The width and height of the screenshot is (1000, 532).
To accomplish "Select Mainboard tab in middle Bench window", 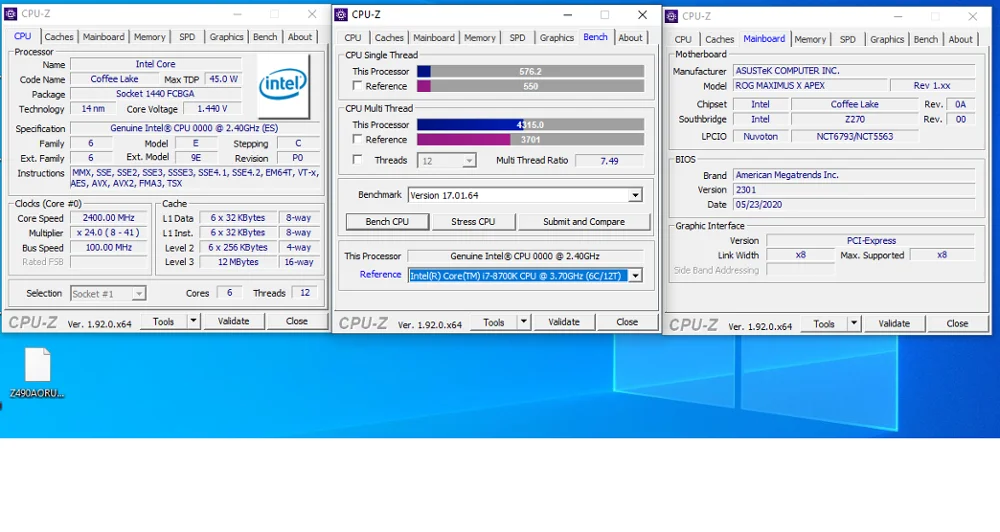I will click(x=434, y=38).
